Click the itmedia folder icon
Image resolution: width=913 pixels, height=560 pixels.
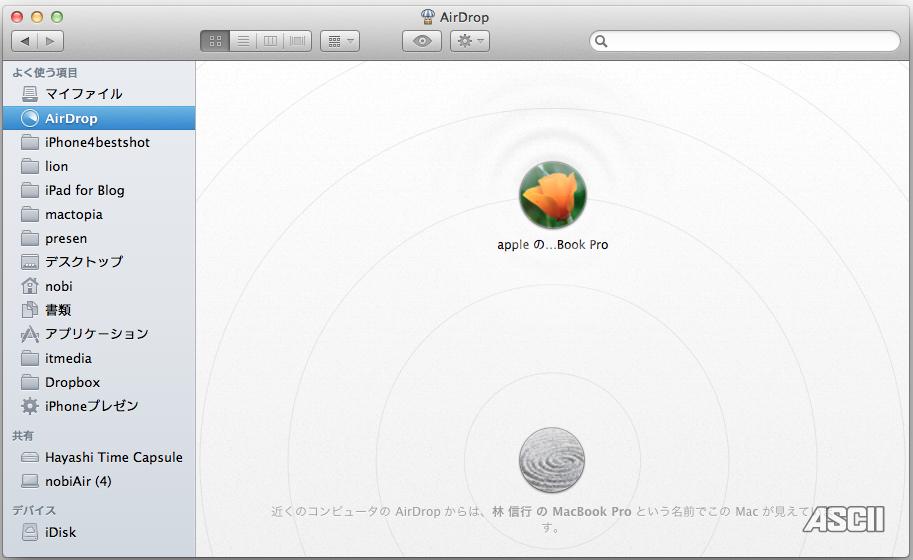(30, 358)
